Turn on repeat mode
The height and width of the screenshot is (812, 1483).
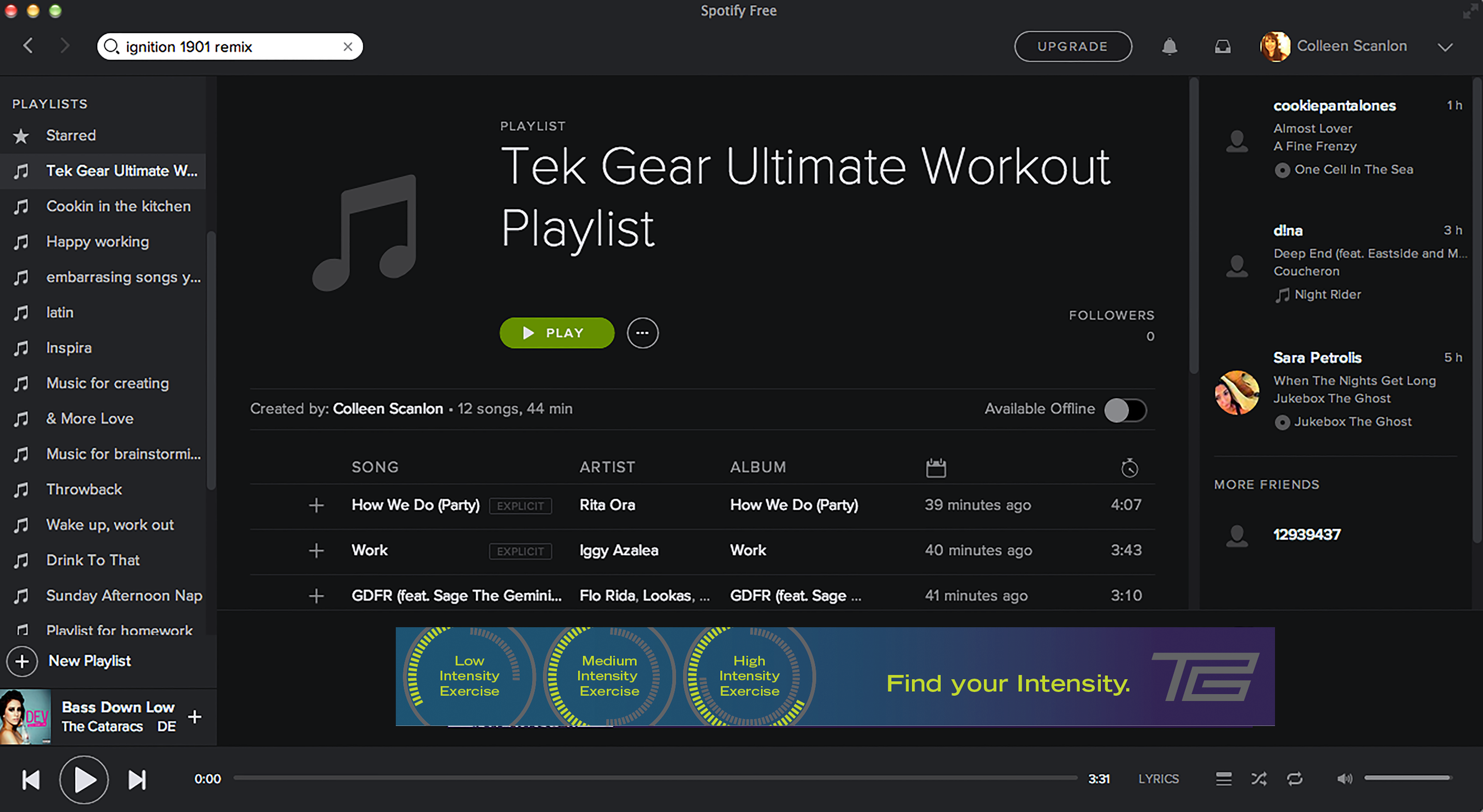tap(1295, 779)
